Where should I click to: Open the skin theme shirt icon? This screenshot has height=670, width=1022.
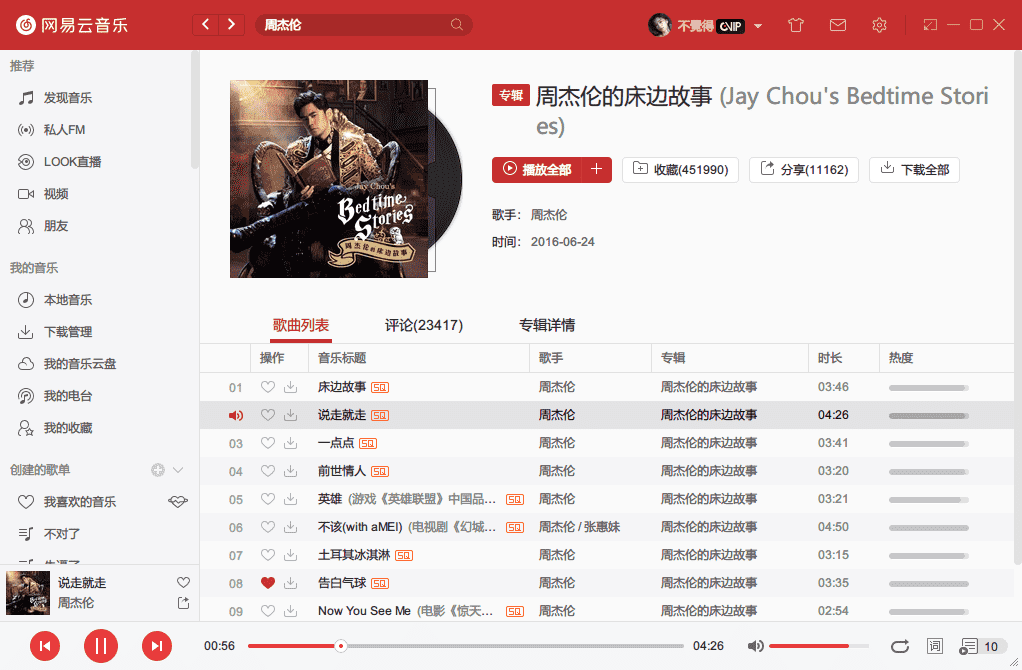point(796,25)
